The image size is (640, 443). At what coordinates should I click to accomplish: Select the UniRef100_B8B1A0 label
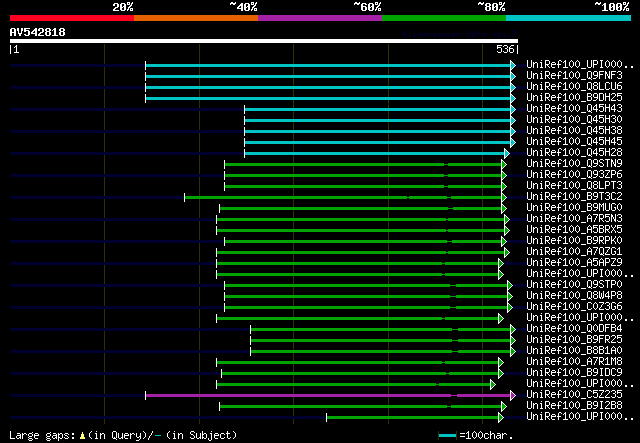pos(574,351)
